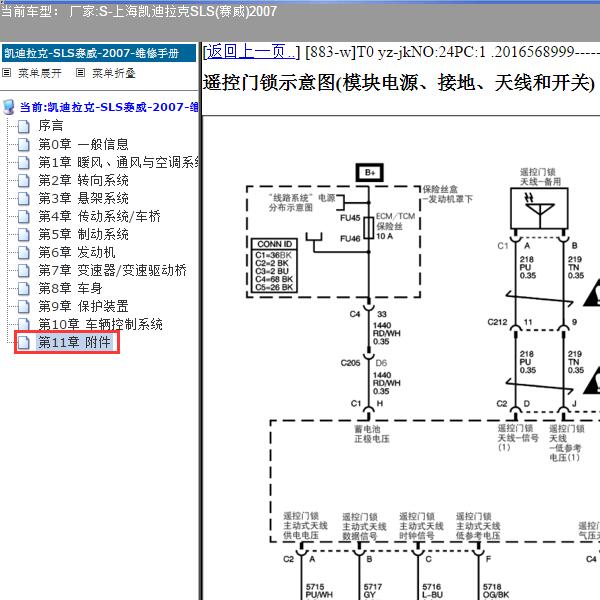Click the page icon beside 序言
600x600 pixels.
[24, 126]
